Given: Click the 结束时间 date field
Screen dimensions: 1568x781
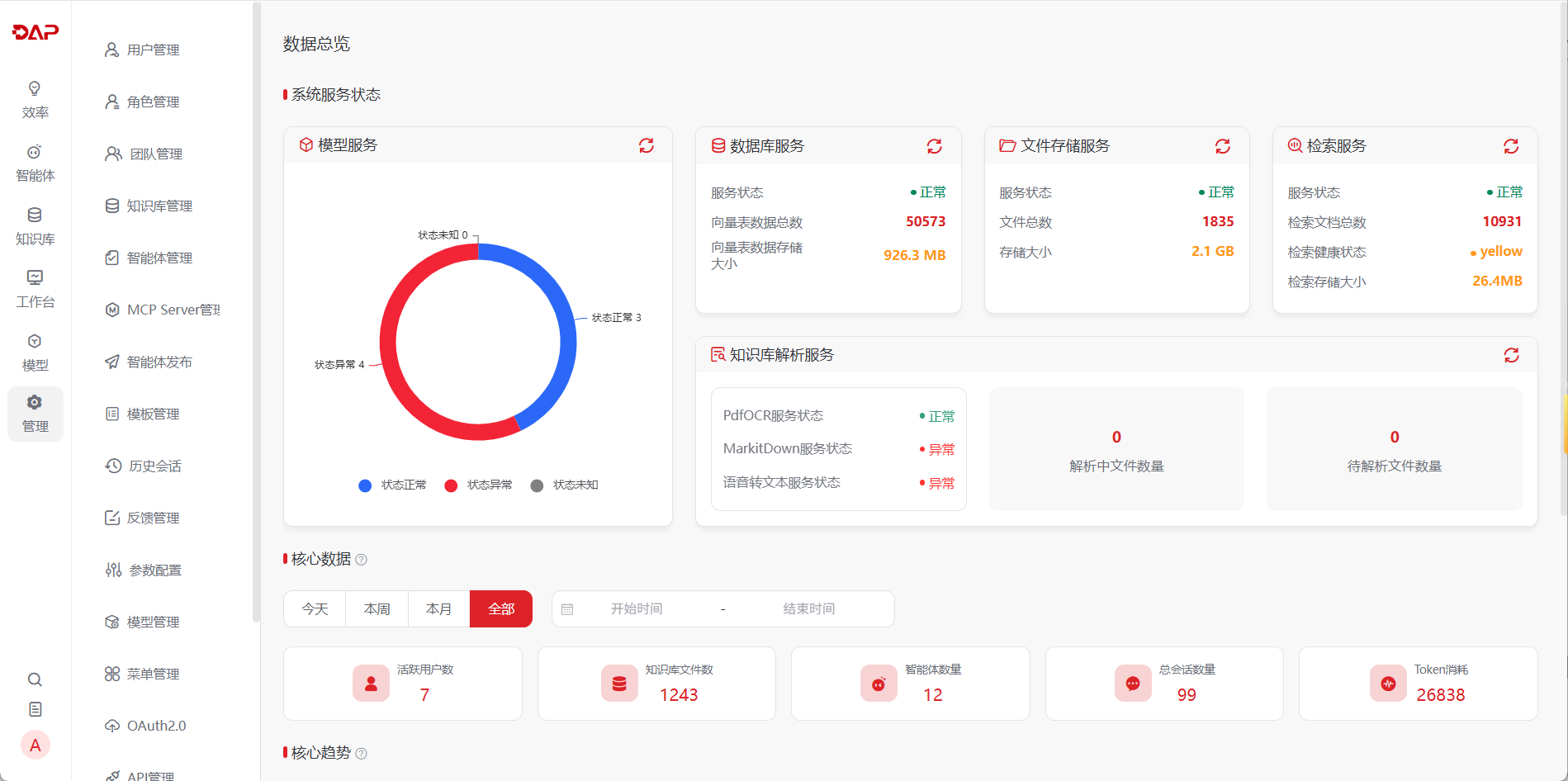Looking at the screenshot, I should tap(809, 609).
